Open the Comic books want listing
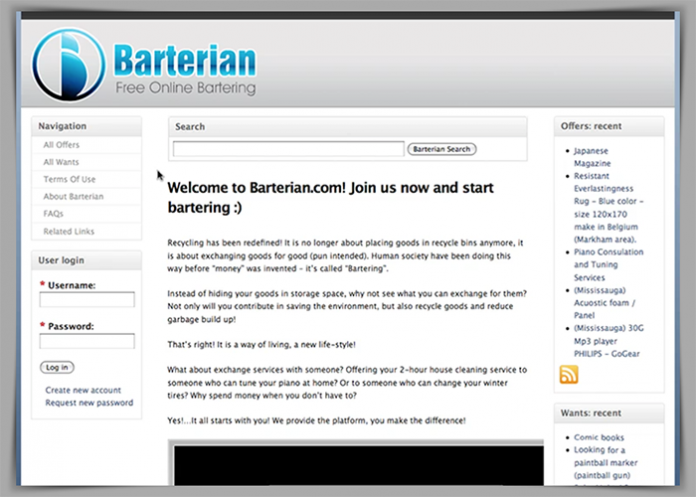Screen dimensions: 696x497 [x=599, y=437]
